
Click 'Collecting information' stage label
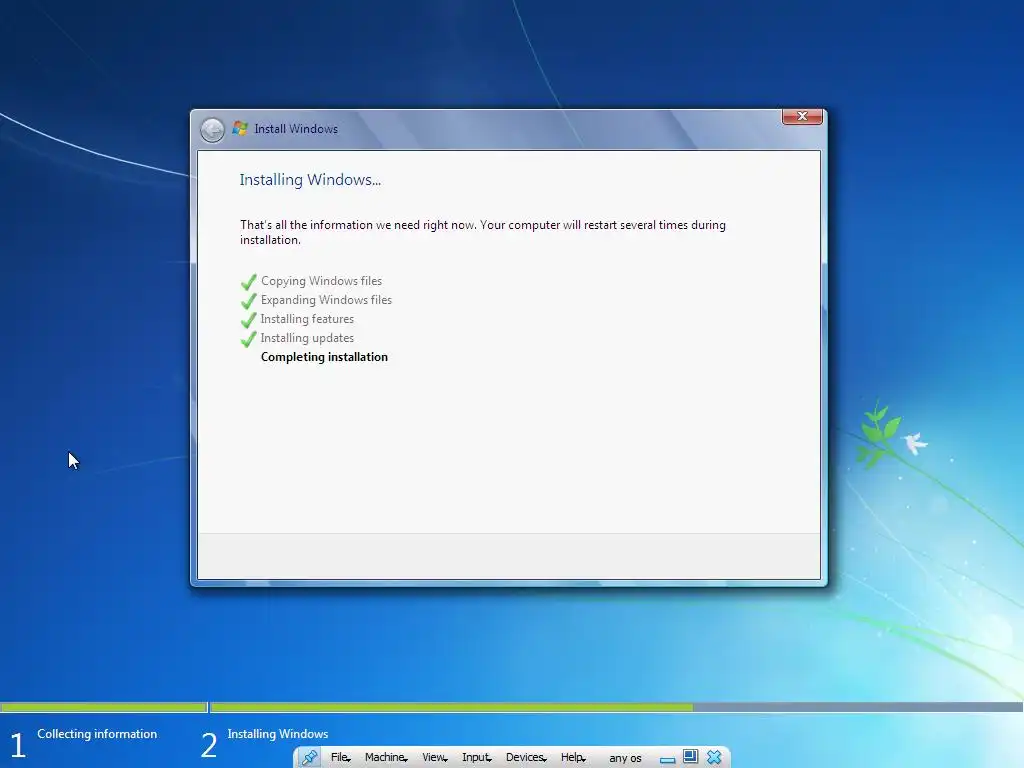coord(97,734)
